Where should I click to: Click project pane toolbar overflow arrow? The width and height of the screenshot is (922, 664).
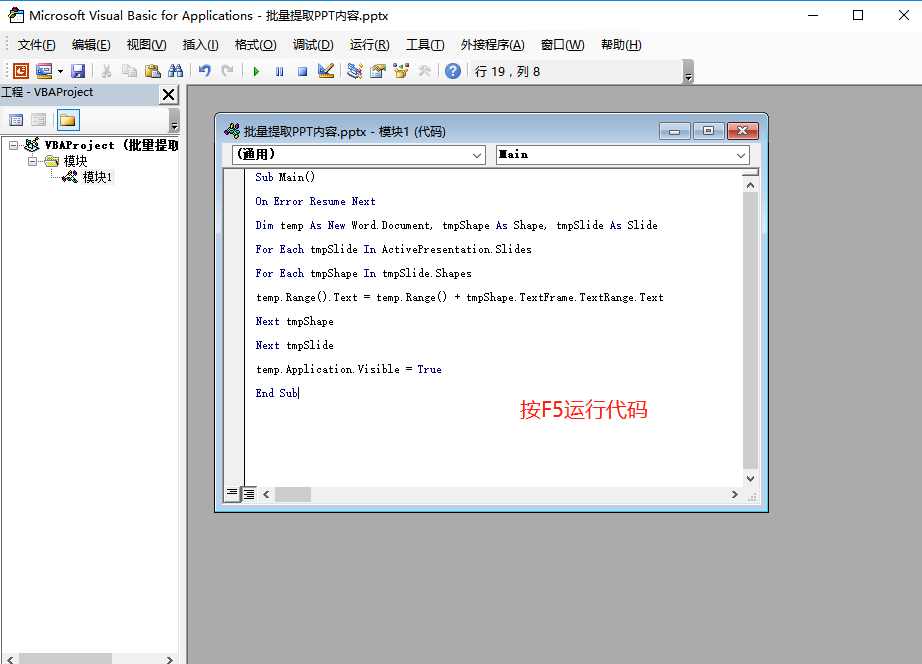click(174, 121)
